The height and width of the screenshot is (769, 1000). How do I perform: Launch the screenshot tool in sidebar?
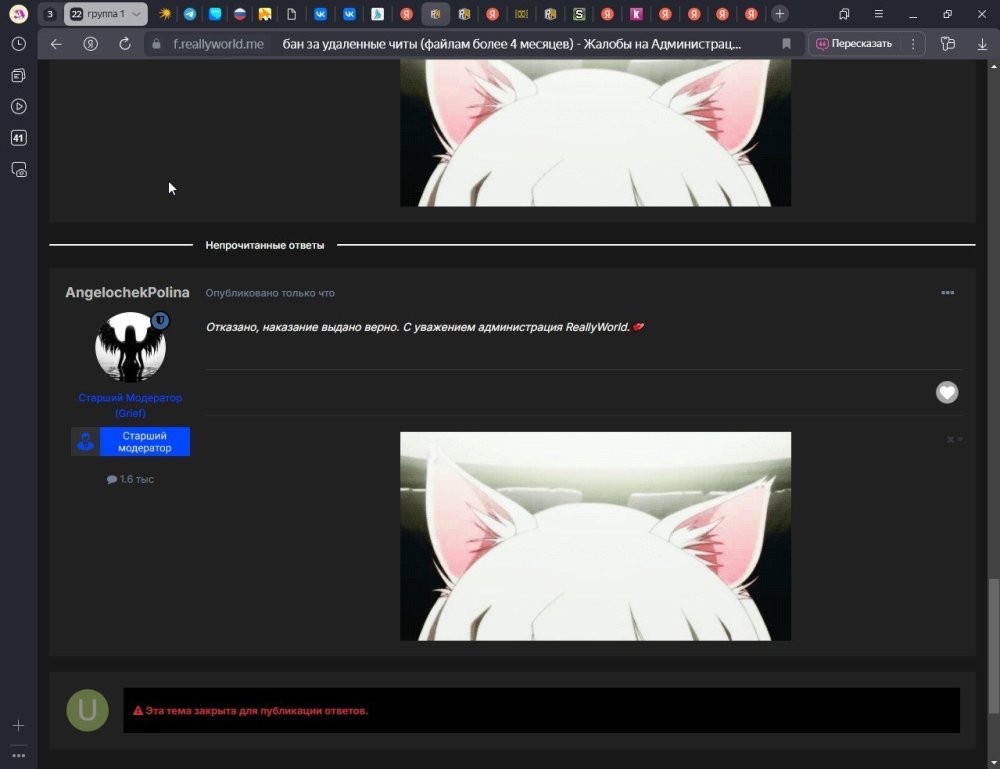18,170
